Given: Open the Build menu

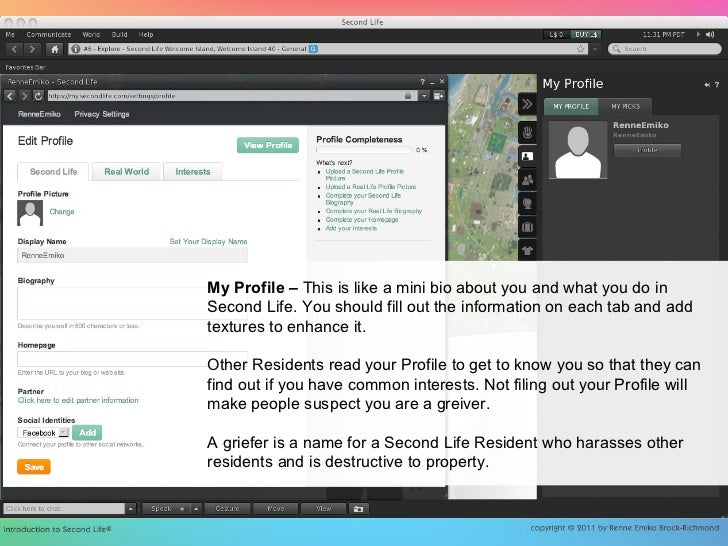Looking at the screenshot, I should pyautogui.click(x=119, y=34).
